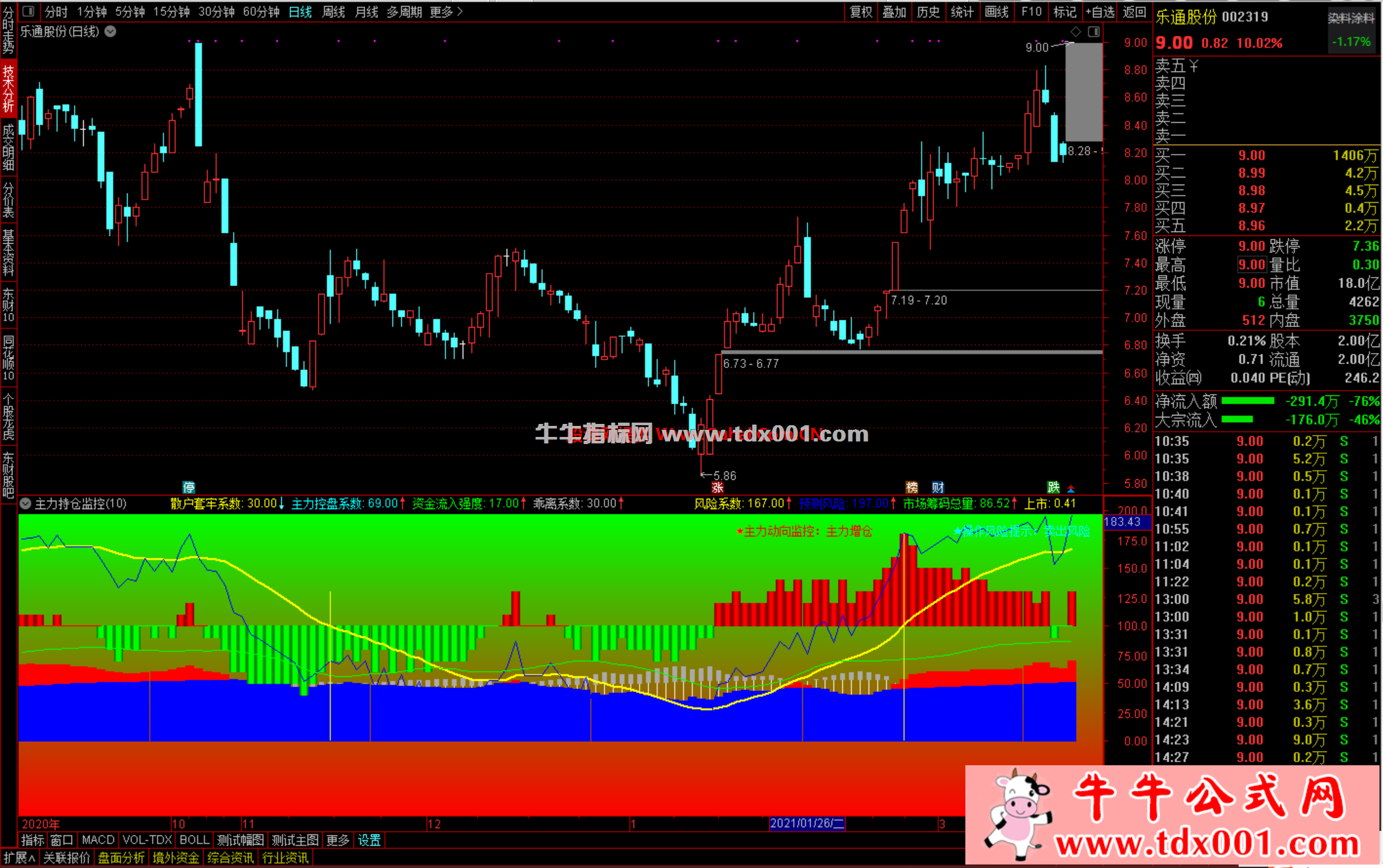
Task: Open the 统计 statistics button
Action: (962, 12)
